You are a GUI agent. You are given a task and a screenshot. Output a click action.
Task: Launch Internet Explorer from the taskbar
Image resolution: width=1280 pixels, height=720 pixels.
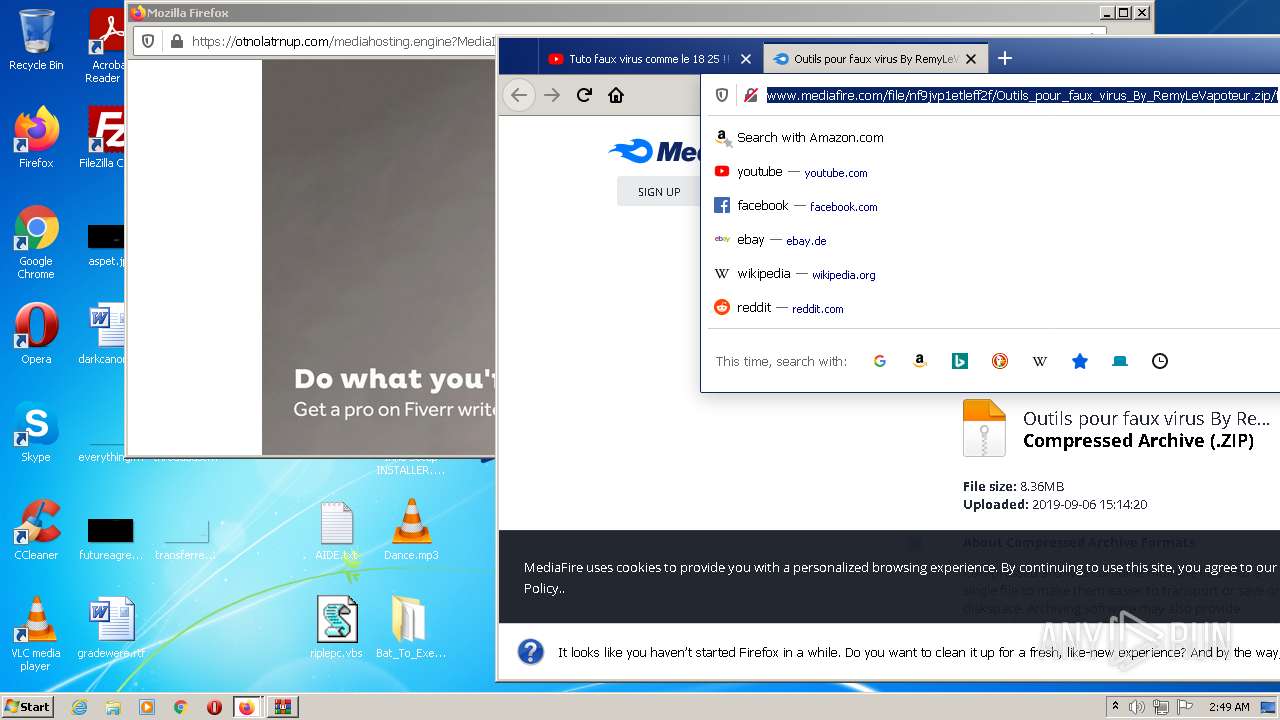(79, 707)
